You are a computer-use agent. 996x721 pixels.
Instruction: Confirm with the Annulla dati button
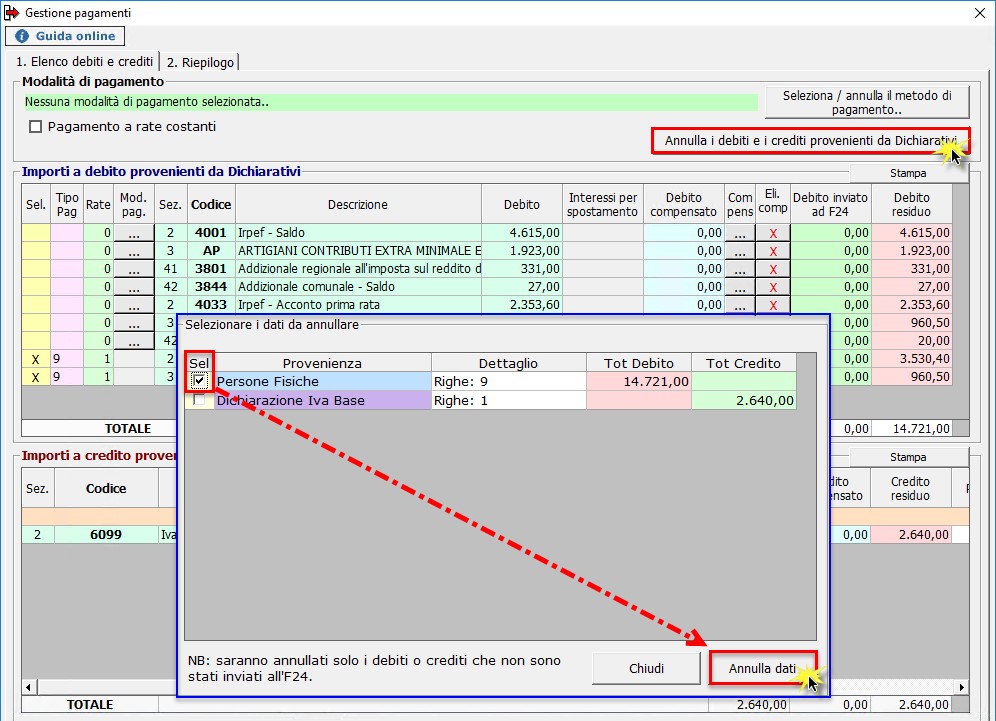click(762, 668)
